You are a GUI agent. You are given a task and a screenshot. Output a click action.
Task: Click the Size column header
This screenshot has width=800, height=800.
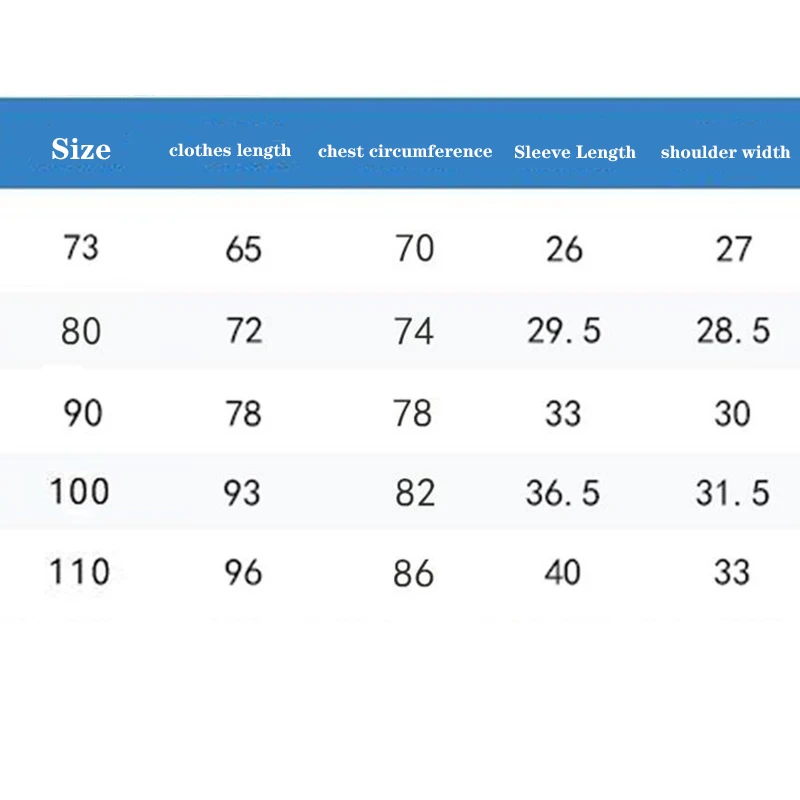click(81, 150)
